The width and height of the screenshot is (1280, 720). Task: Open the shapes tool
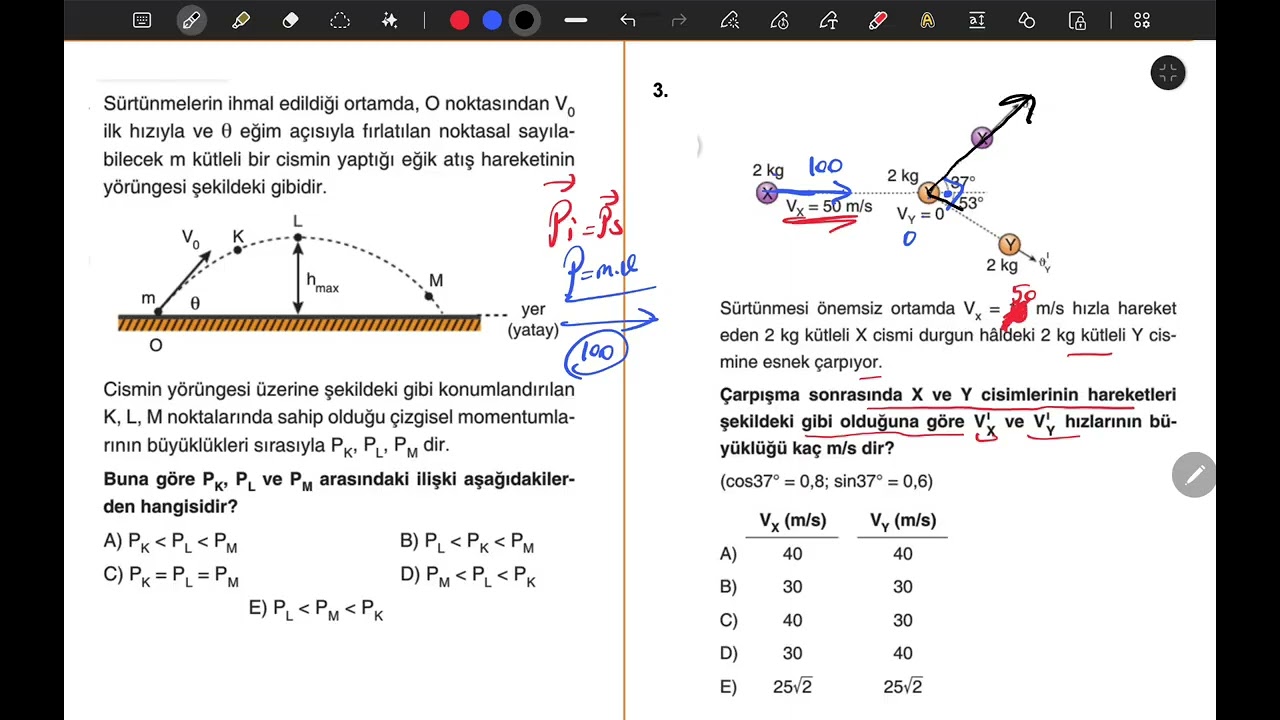pos(1027,20)
